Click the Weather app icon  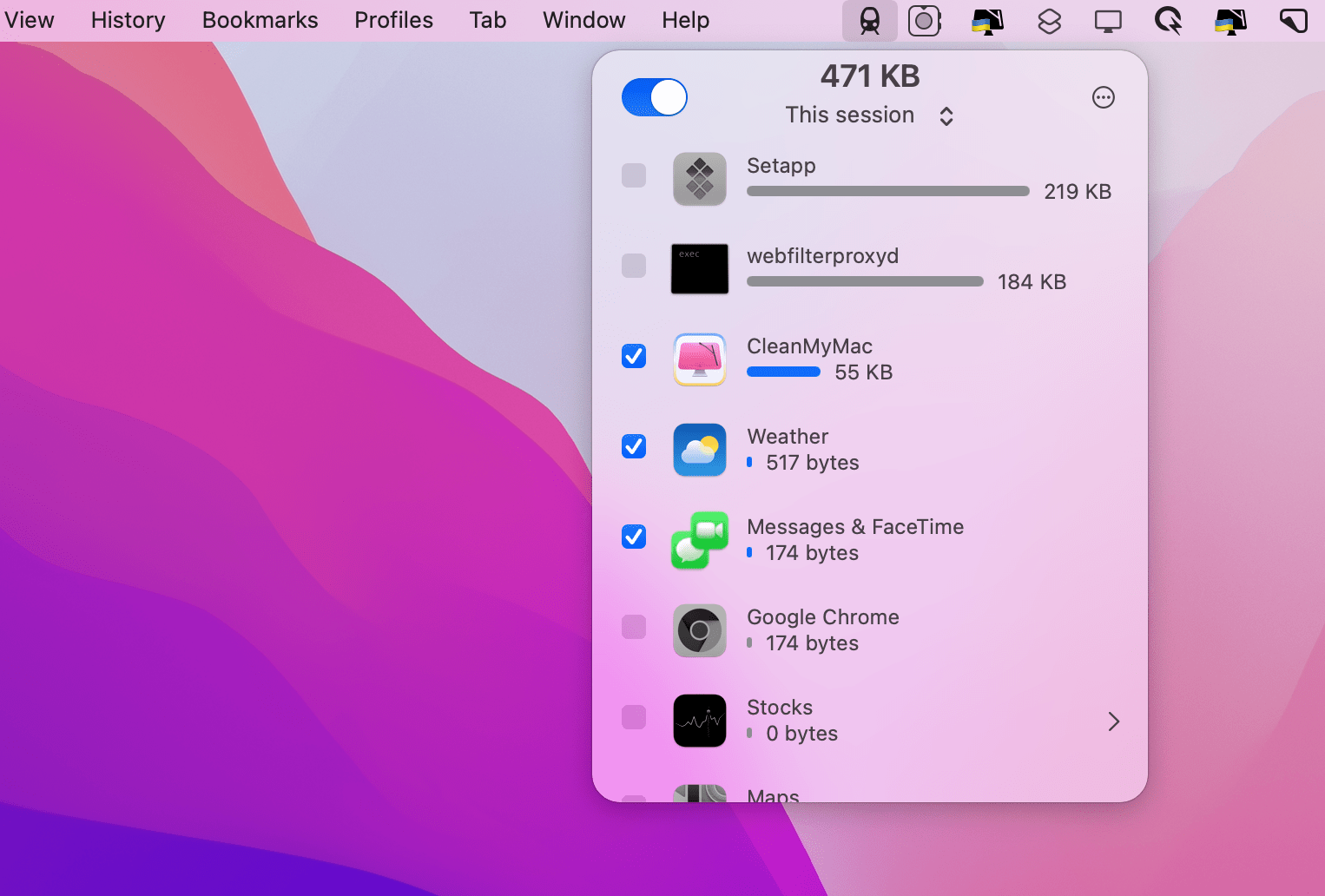[x=699, y=450]
